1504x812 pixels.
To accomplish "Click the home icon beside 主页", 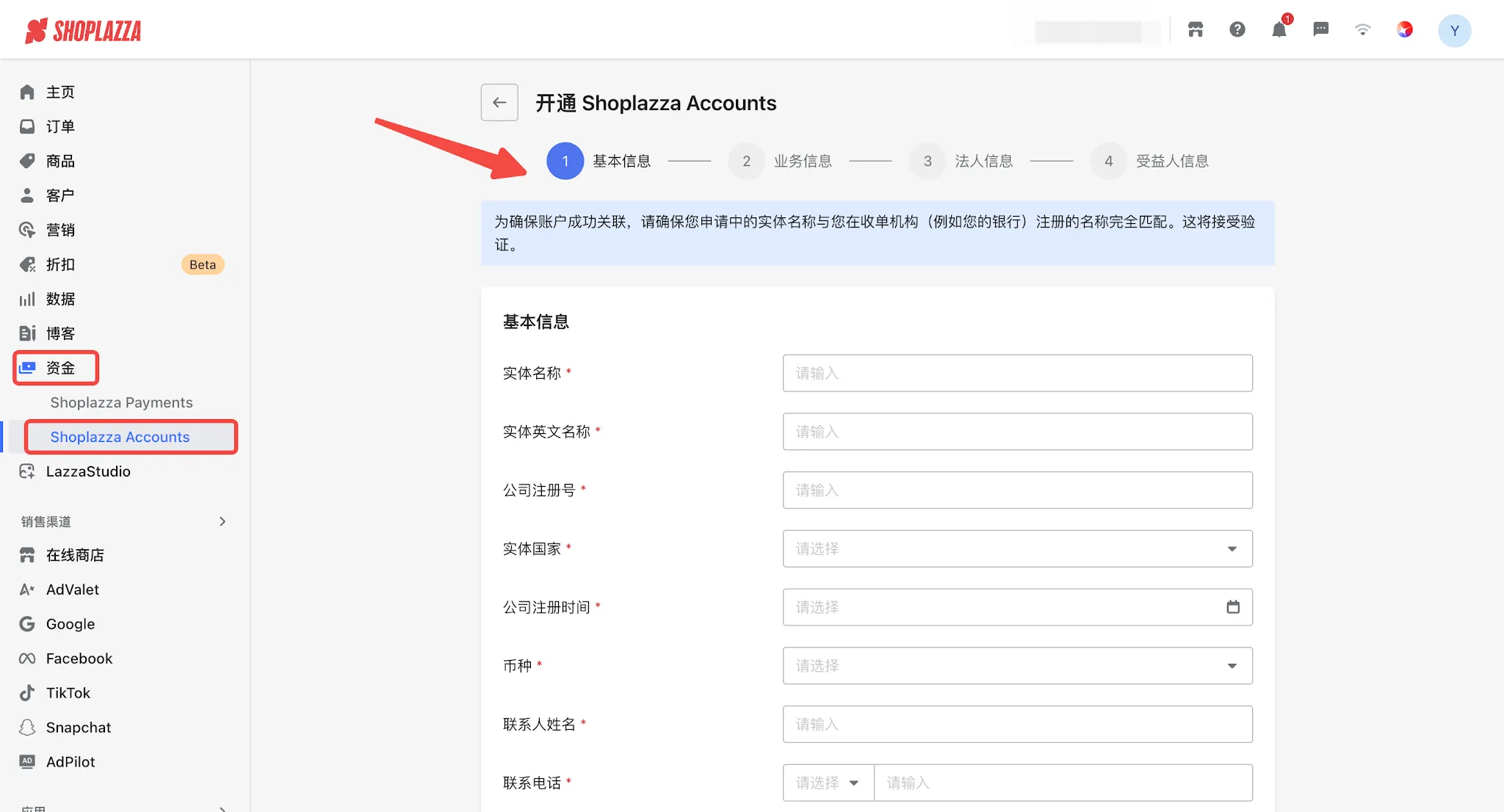I will [x=27, y=92].
